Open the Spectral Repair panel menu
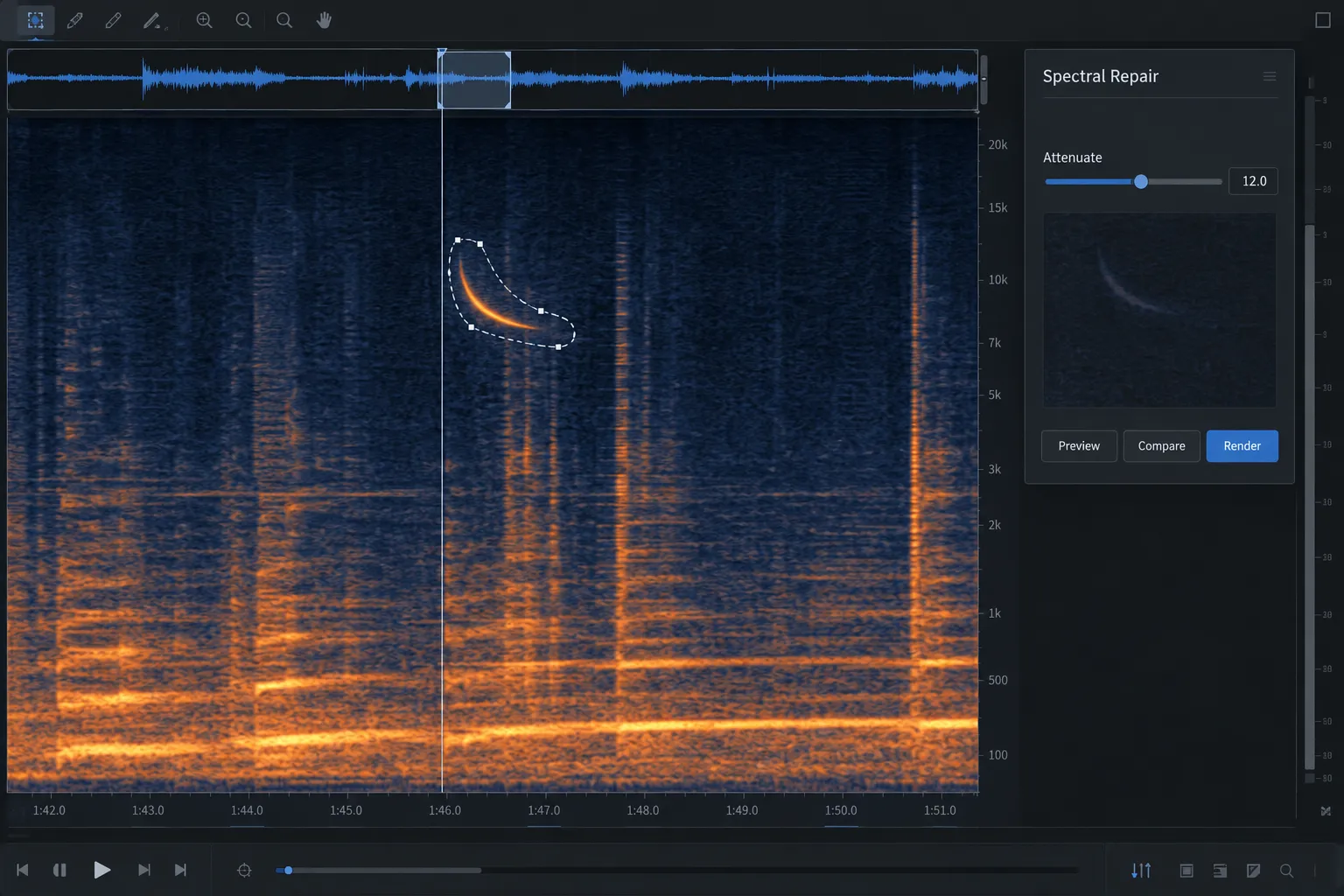This screenshot has height=896, width=1344. [x=1270, y=76]
